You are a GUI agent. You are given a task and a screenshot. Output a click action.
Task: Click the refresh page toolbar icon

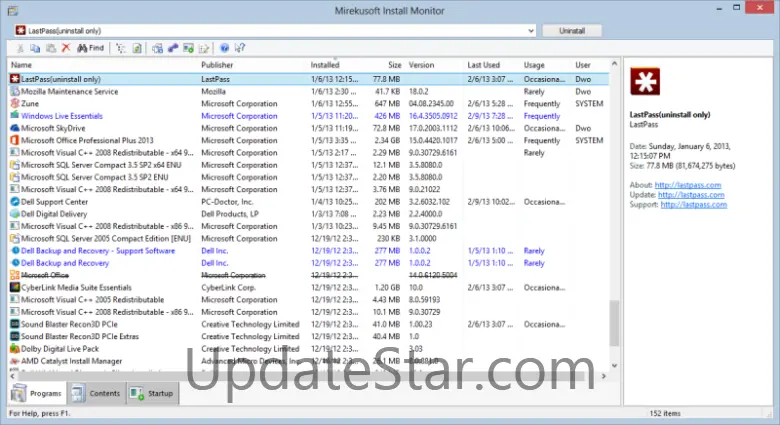point(137,48)
